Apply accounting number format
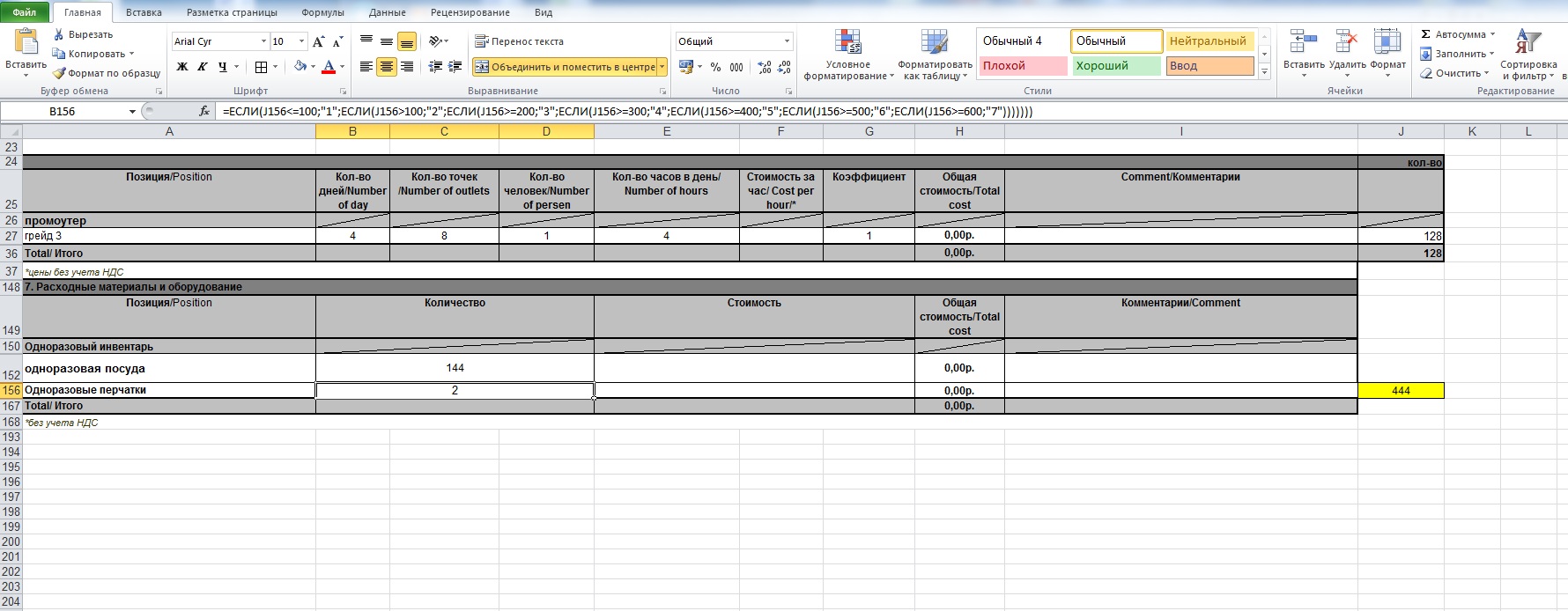Image resolution: width=1568 pixels, height=611 pixels. 686,67
